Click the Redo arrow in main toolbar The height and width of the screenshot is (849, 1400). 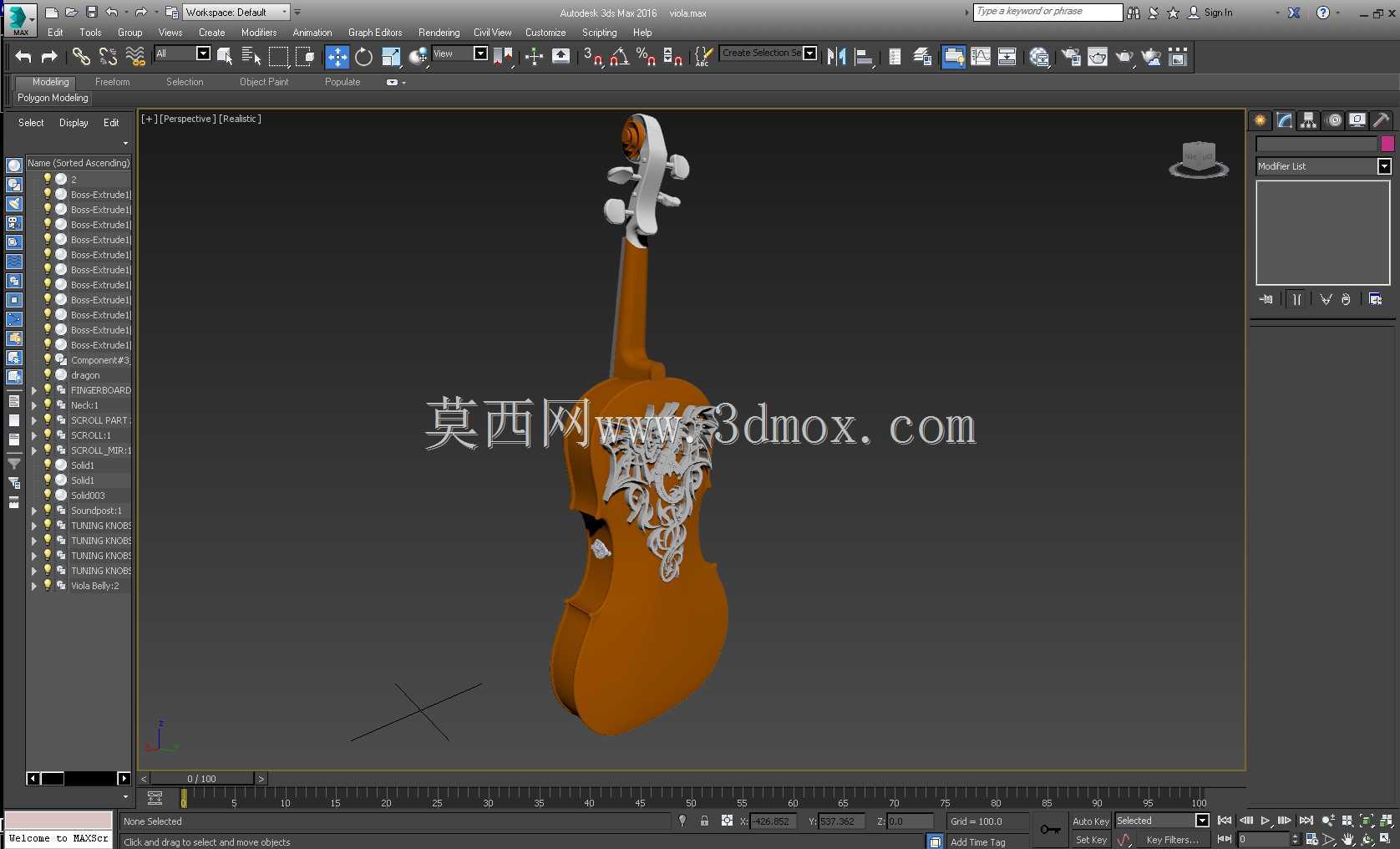point(49,56)
